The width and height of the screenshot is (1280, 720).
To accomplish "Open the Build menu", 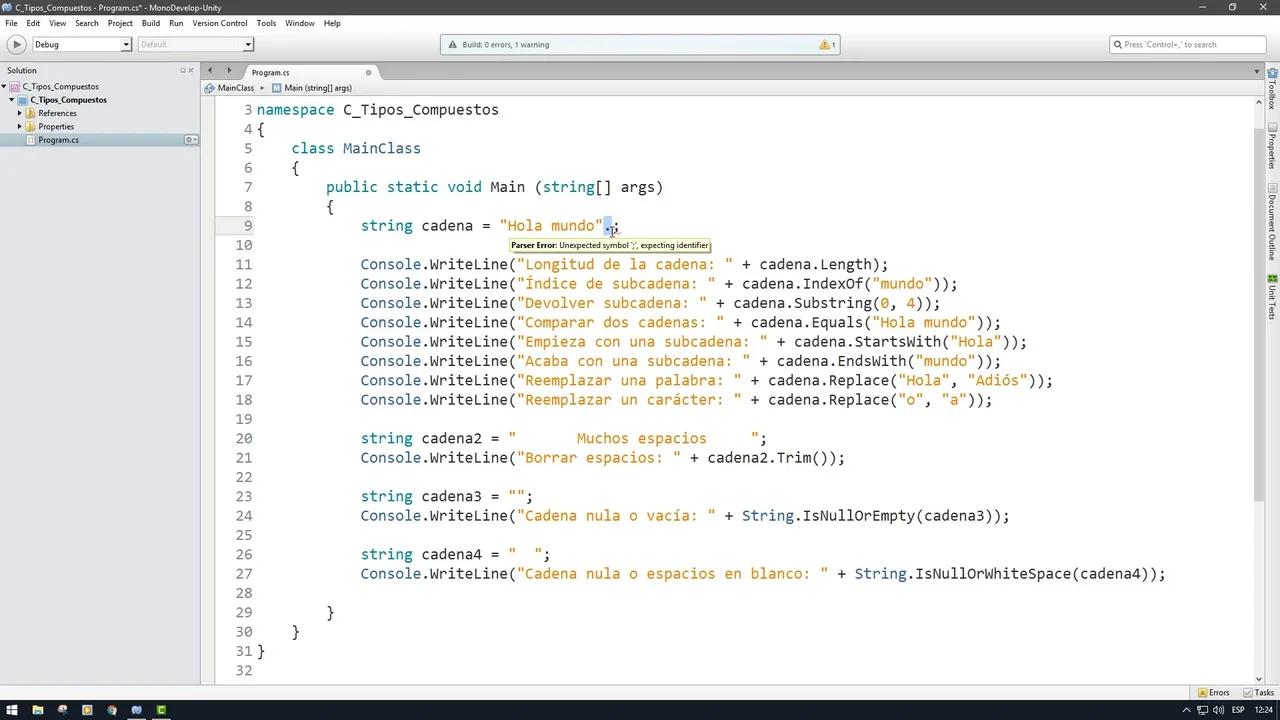I will [150, 23].
